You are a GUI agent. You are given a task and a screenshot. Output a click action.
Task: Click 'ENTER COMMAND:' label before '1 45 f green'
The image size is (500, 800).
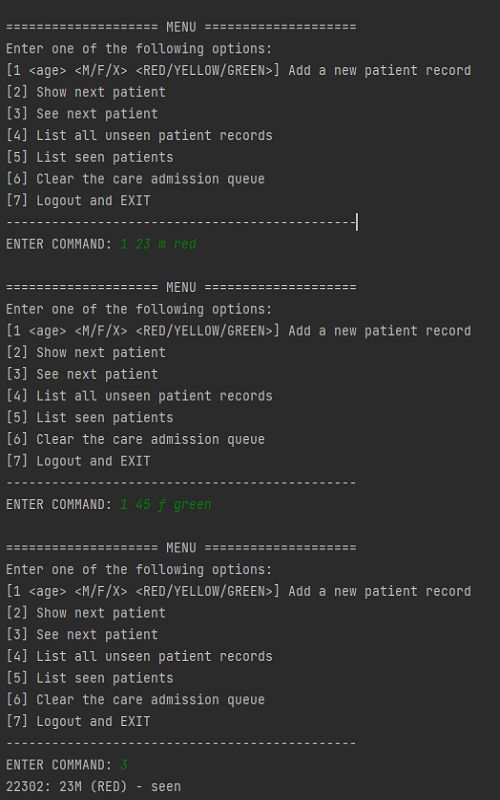[59, 505]
